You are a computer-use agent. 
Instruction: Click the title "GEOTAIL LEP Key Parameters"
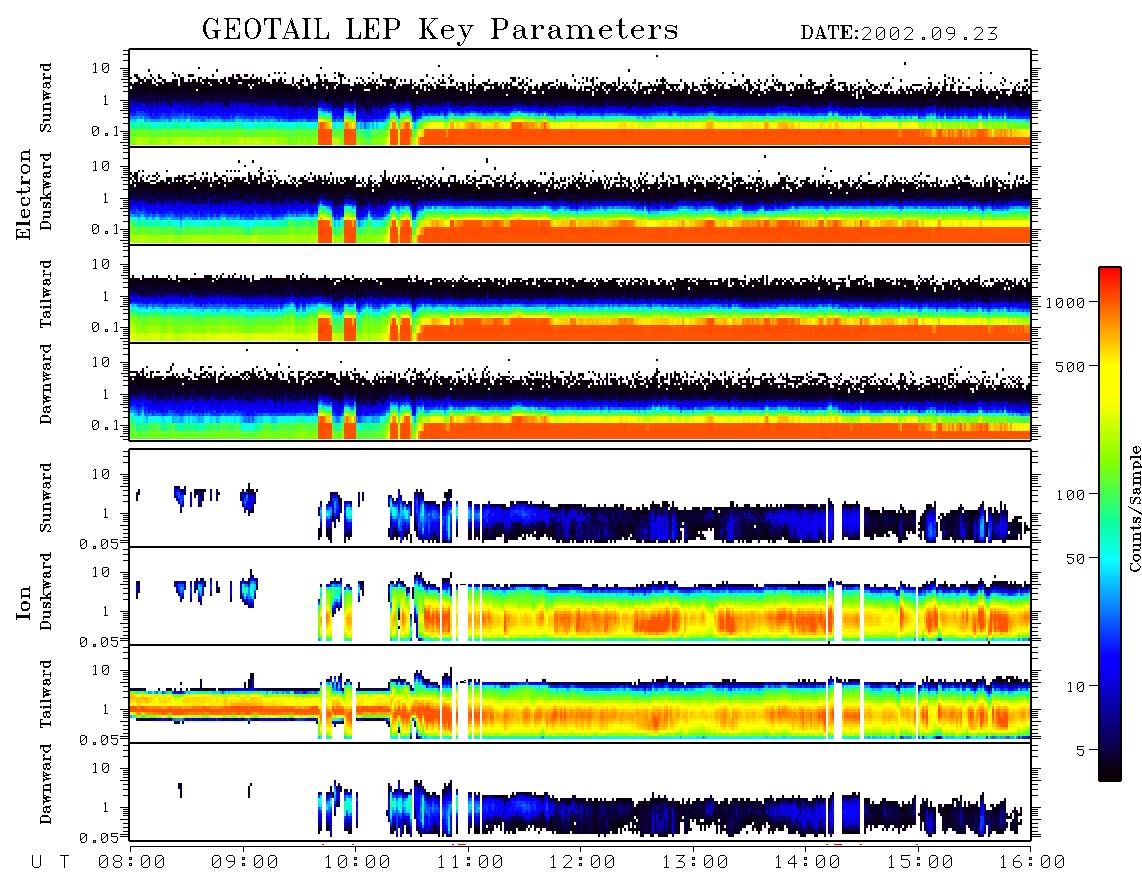[x=440, y=30]
